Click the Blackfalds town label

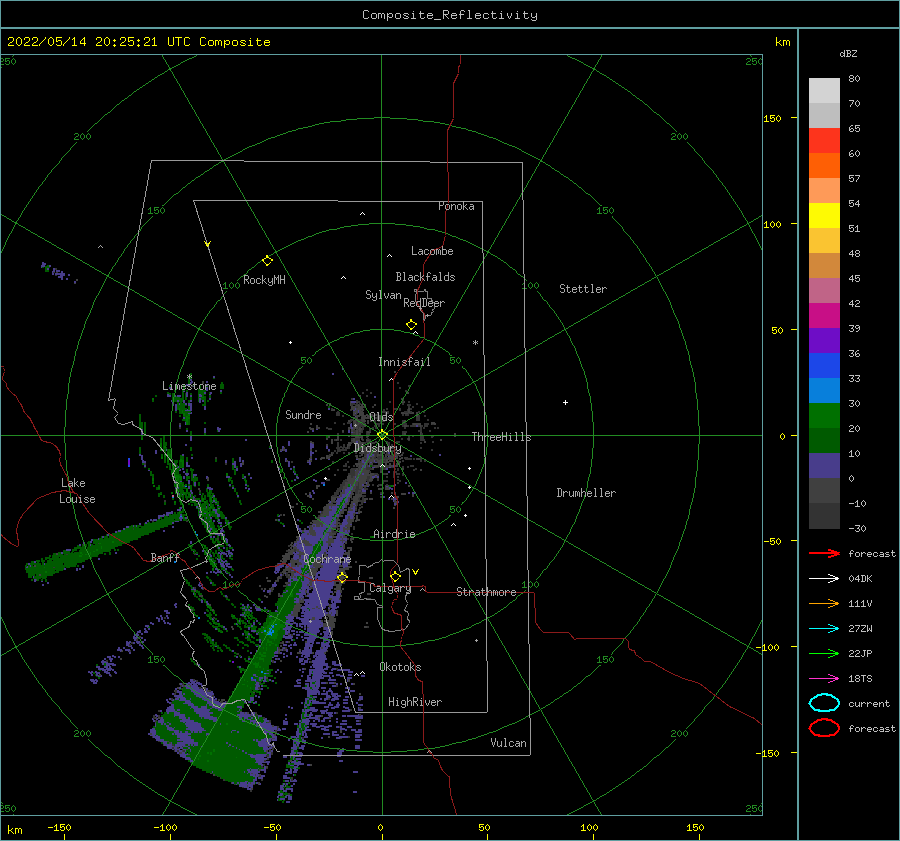tap(425, 277)
